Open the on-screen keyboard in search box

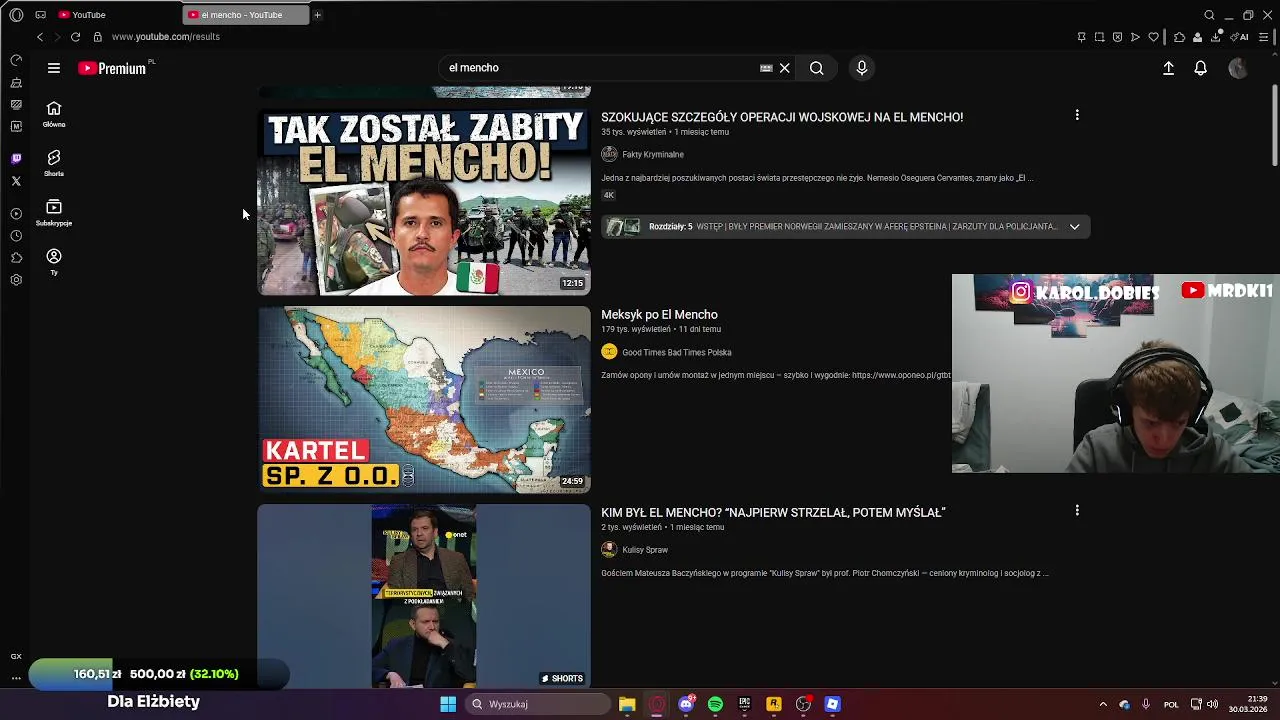point(766,68)
